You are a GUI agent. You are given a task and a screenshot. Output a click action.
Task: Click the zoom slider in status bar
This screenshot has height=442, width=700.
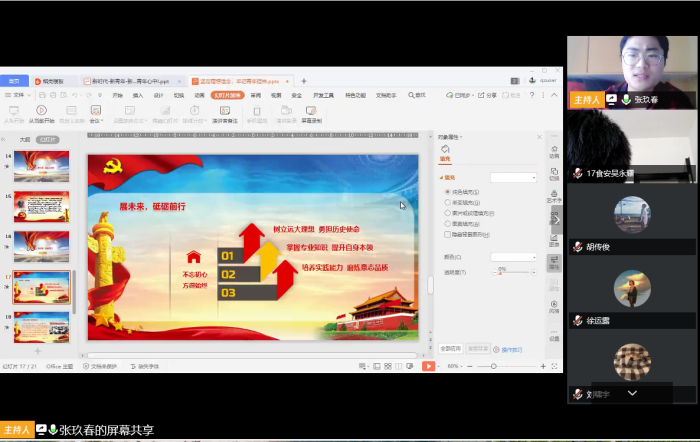click(493, 366)
